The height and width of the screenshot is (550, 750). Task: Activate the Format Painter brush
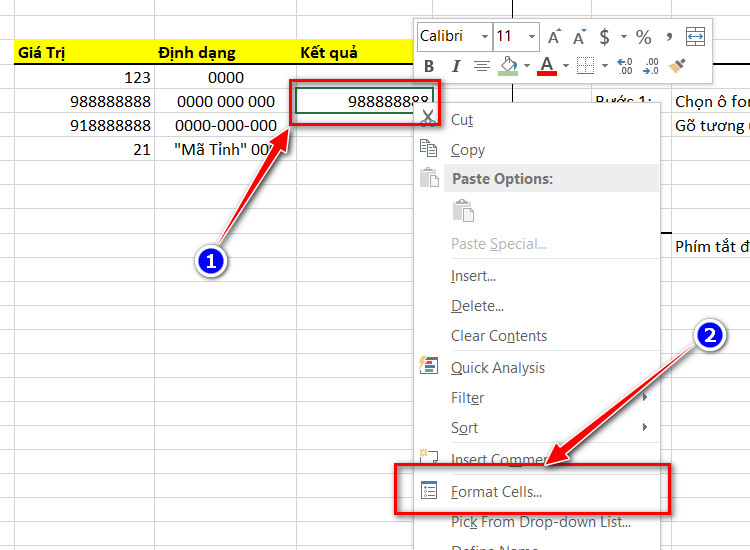[x=677, y=66]
